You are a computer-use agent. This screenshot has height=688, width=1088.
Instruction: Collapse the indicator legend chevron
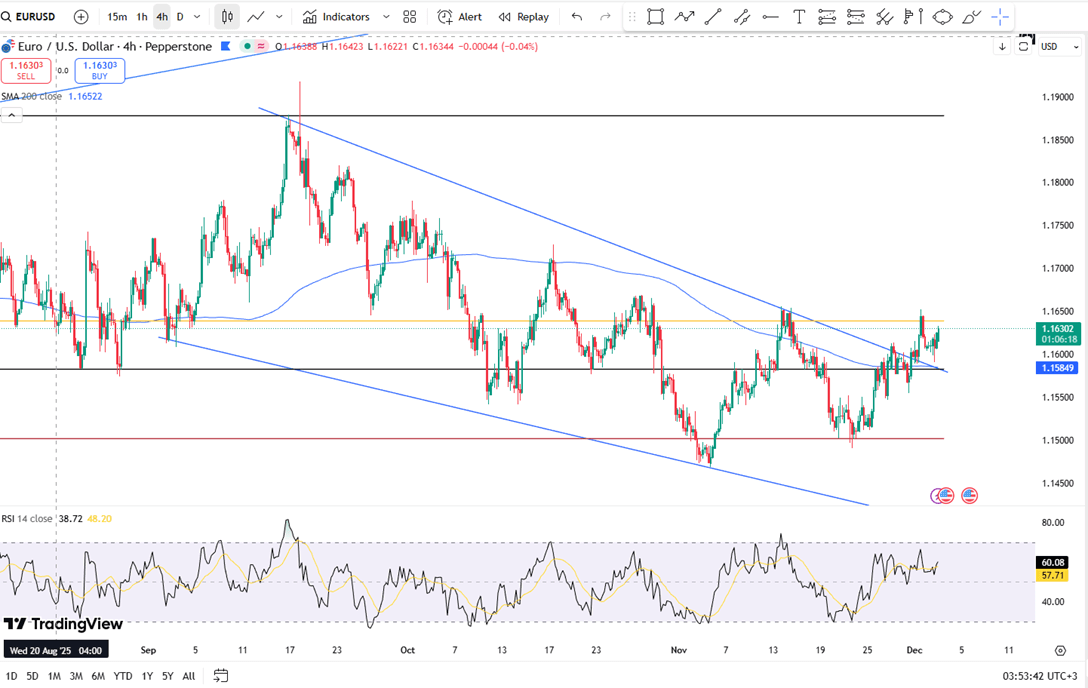click(x=11, y=115)
